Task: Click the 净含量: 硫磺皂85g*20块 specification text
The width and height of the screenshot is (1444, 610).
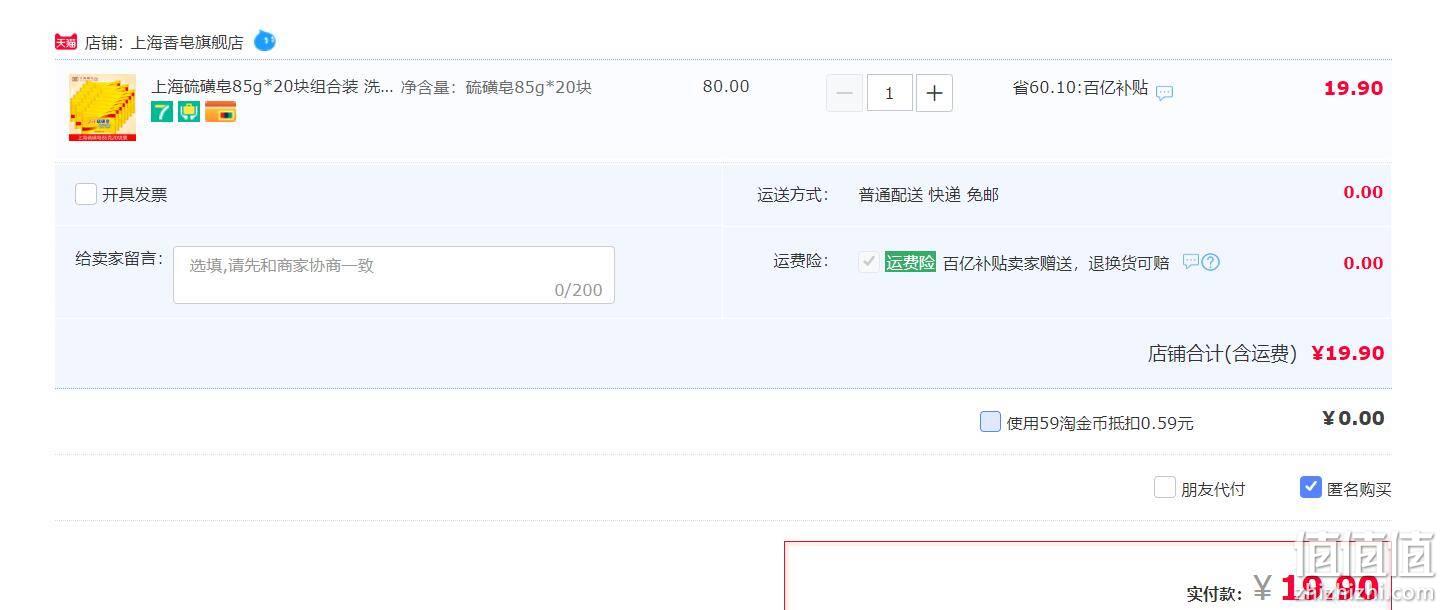Action: [x=496, y=87]
